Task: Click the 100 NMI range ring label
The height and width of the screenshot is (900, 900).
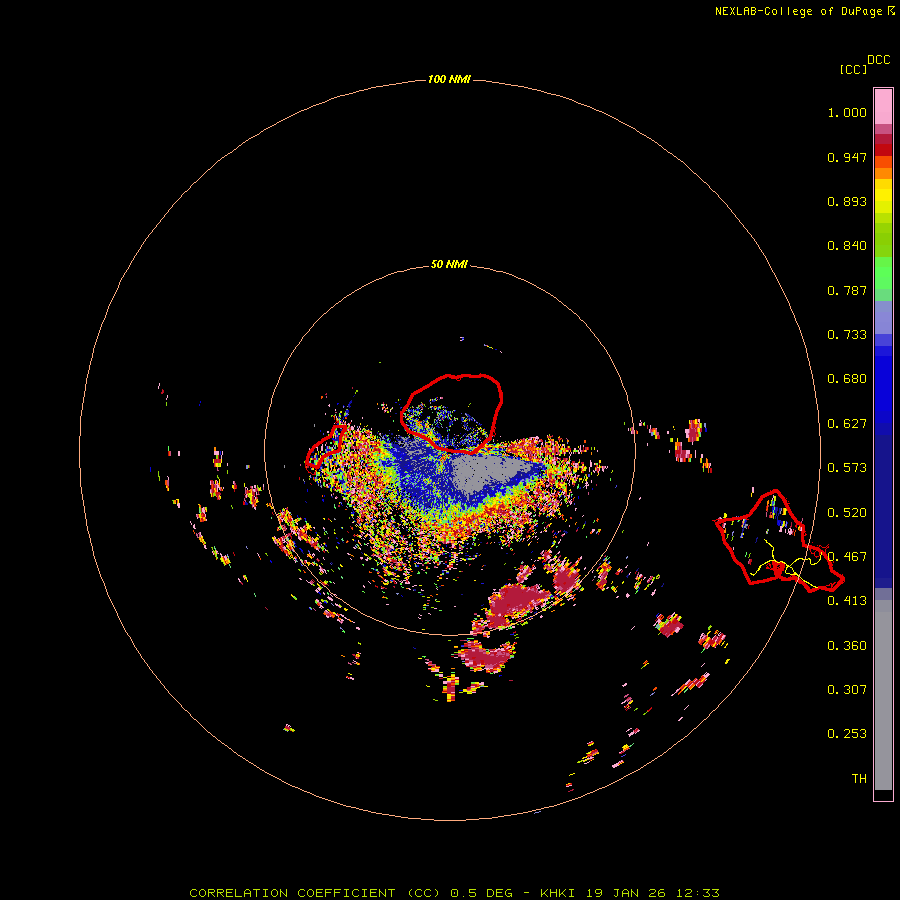Action: 449,79
